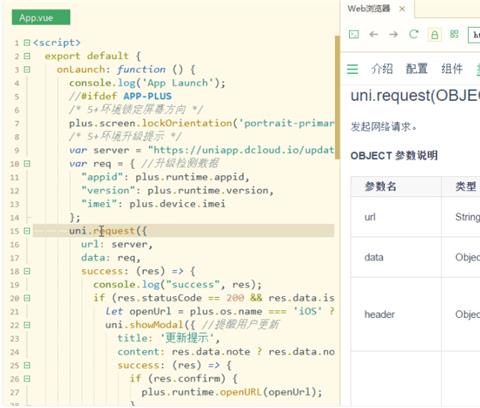Collapse onLaunch function fold on line 3
Screen dimensions: 480x408
coord(27,69)
